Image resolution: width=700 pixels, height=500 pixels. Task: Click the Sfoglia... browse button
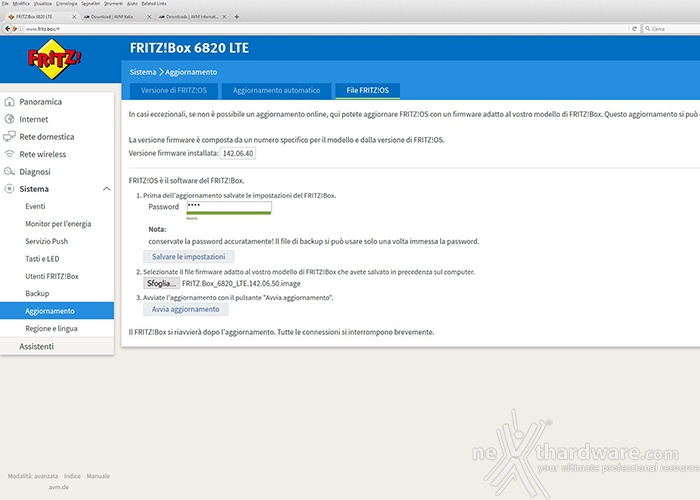161,283
